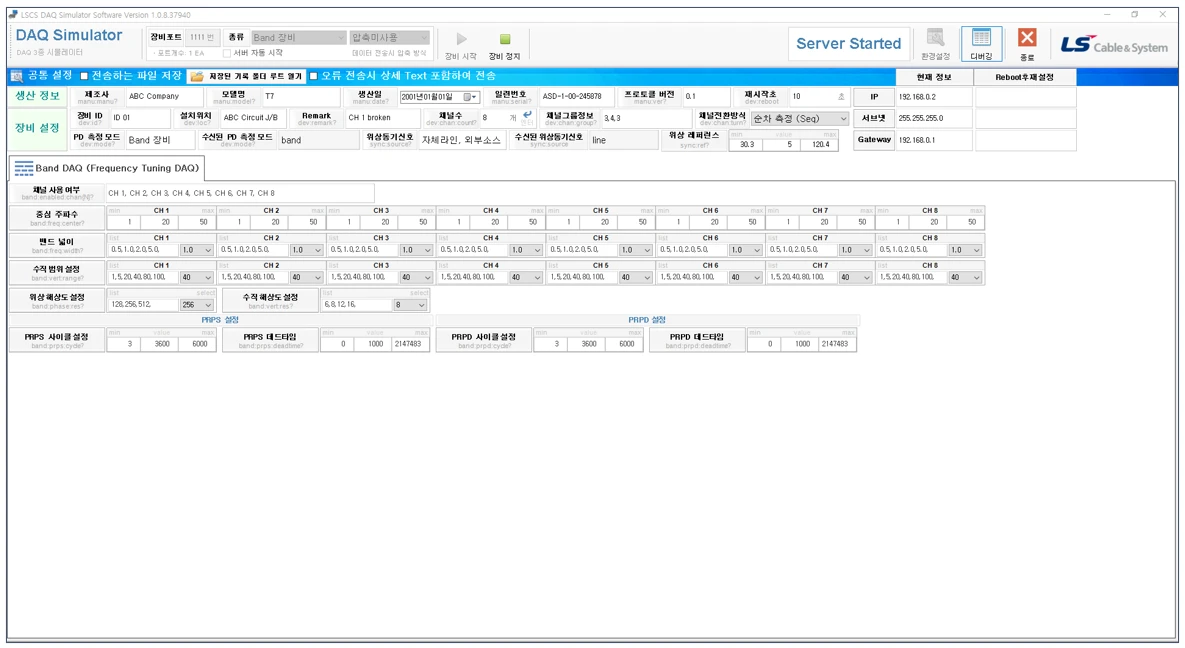Click the red 종료 exit icon
Screen dimensions: 1185x648
[x=1026, y=38]
